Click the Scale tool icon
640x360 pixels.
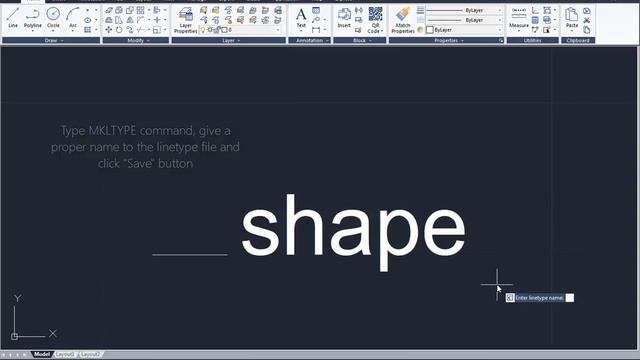coord(157,30)
